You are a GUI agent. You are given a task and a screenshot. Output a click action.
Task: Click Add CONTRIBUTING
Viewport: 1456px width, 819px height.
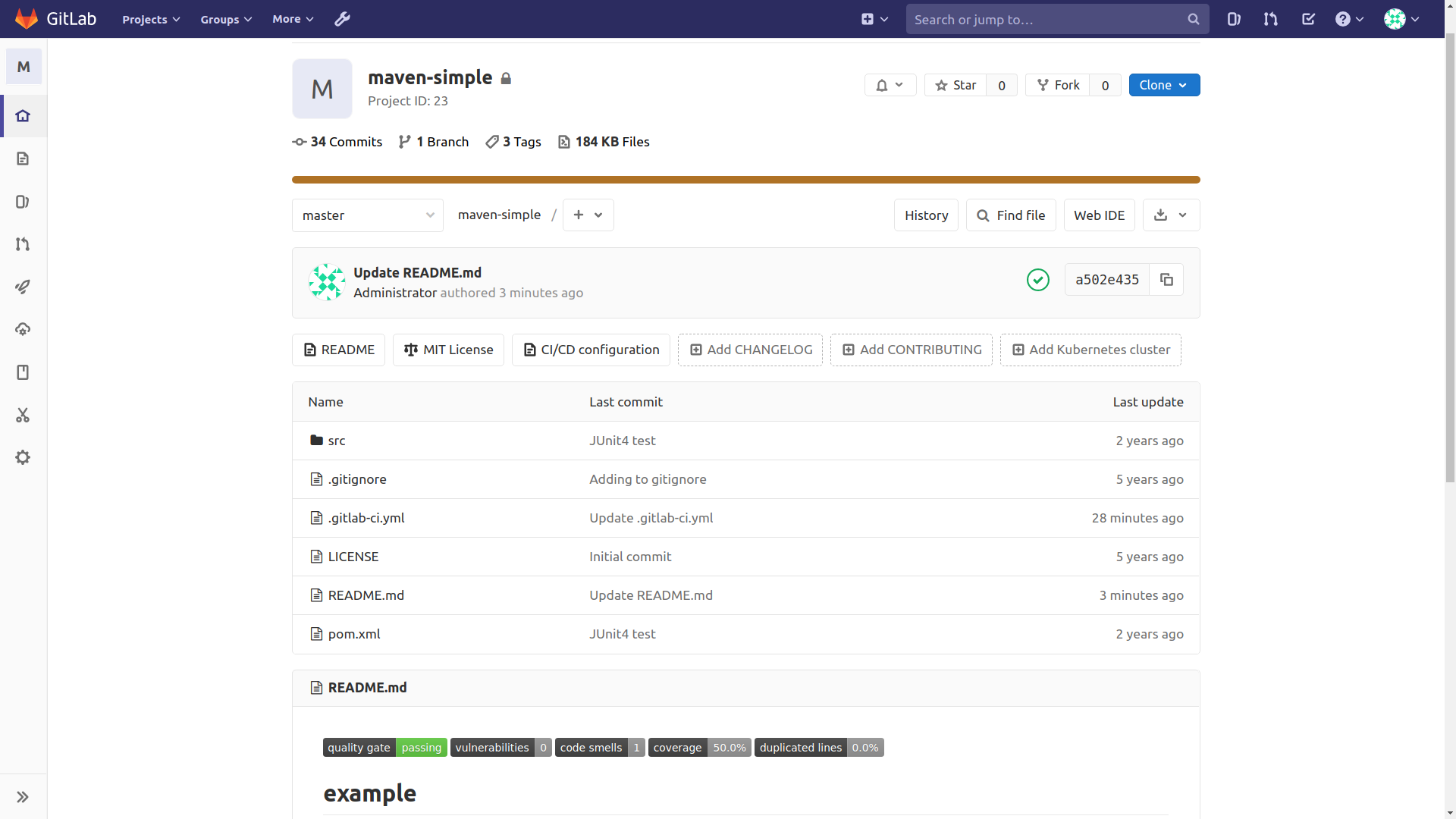coord(911,350)
